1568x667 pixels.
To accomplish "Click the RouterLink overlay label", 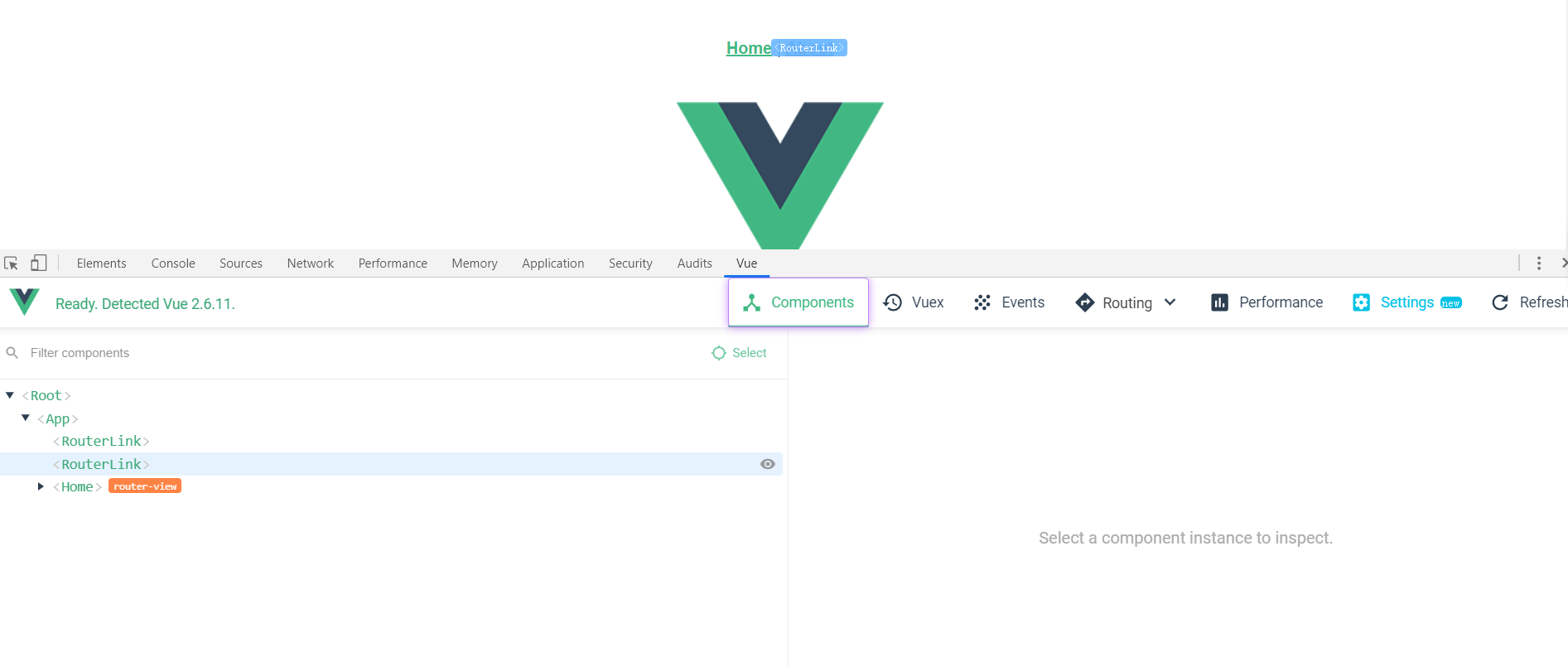I will pyautogui.click(x=809, y=48).
